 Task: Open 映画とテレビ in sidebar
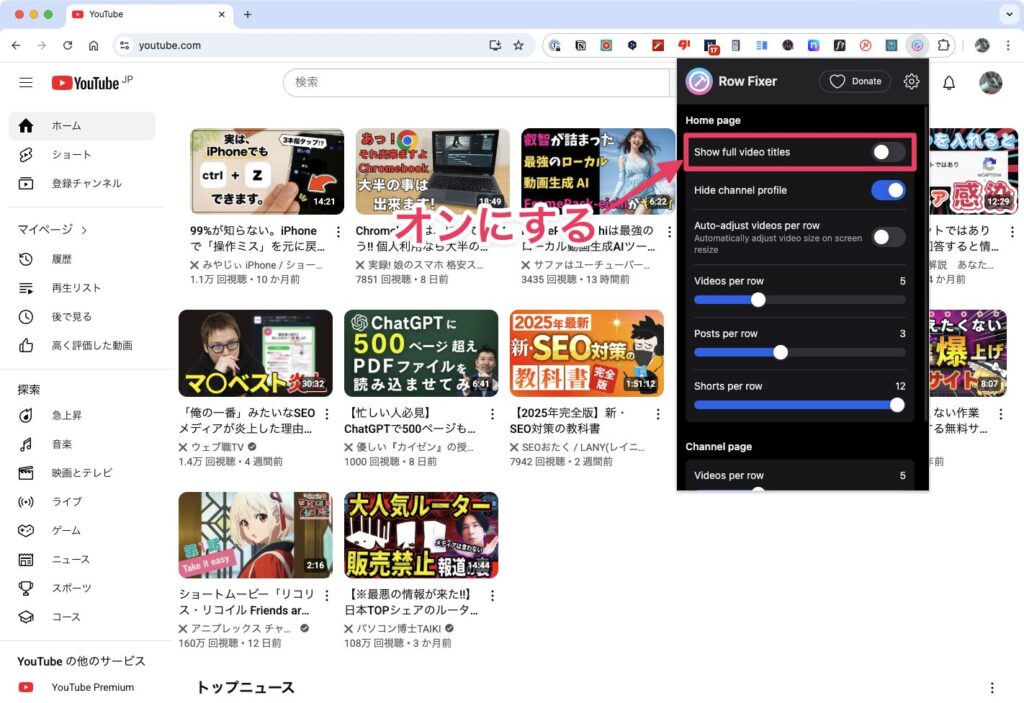[82, 472]
